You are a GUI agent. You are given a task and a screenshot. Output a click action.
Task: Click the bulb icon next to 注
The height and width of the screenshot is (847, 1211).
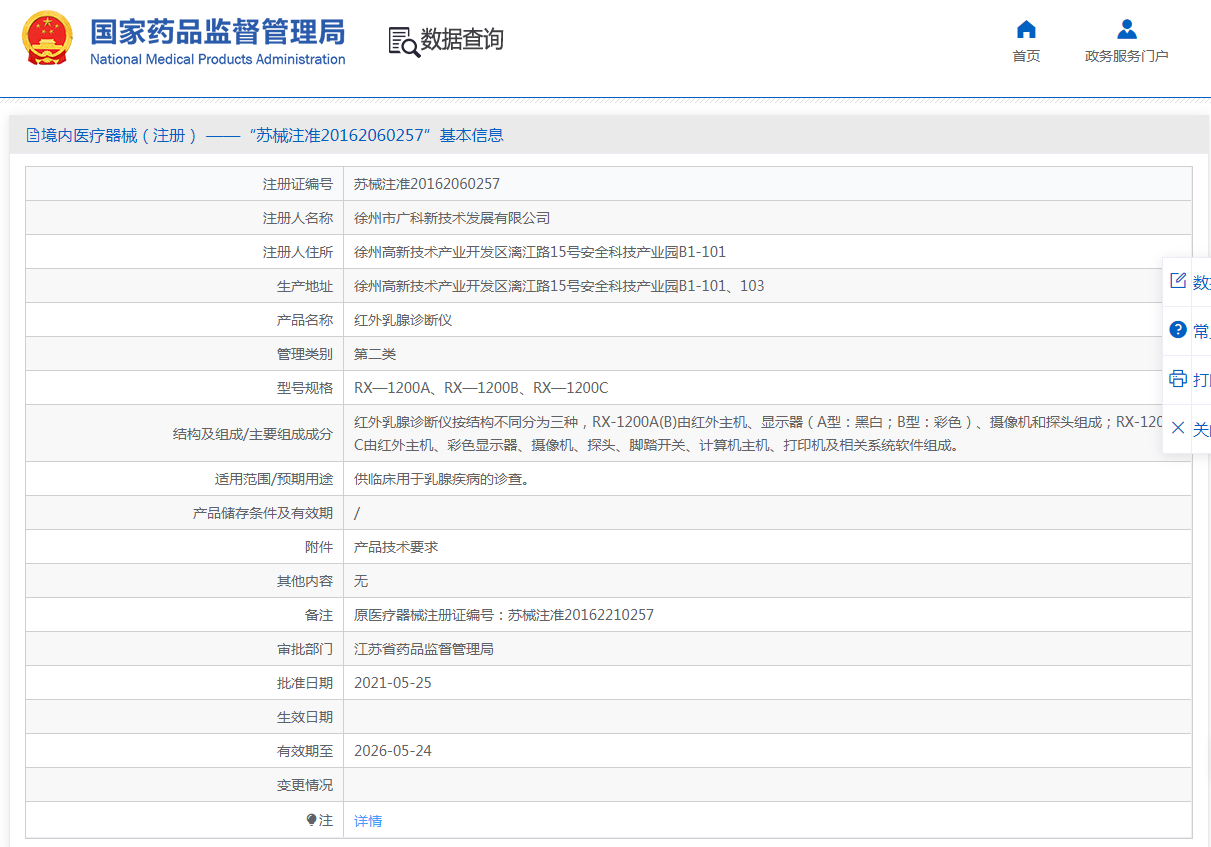[311, 820]
